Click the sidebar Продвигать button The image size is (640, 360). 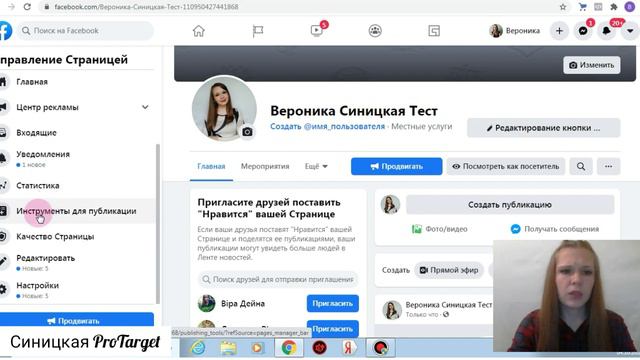point(77,320)
